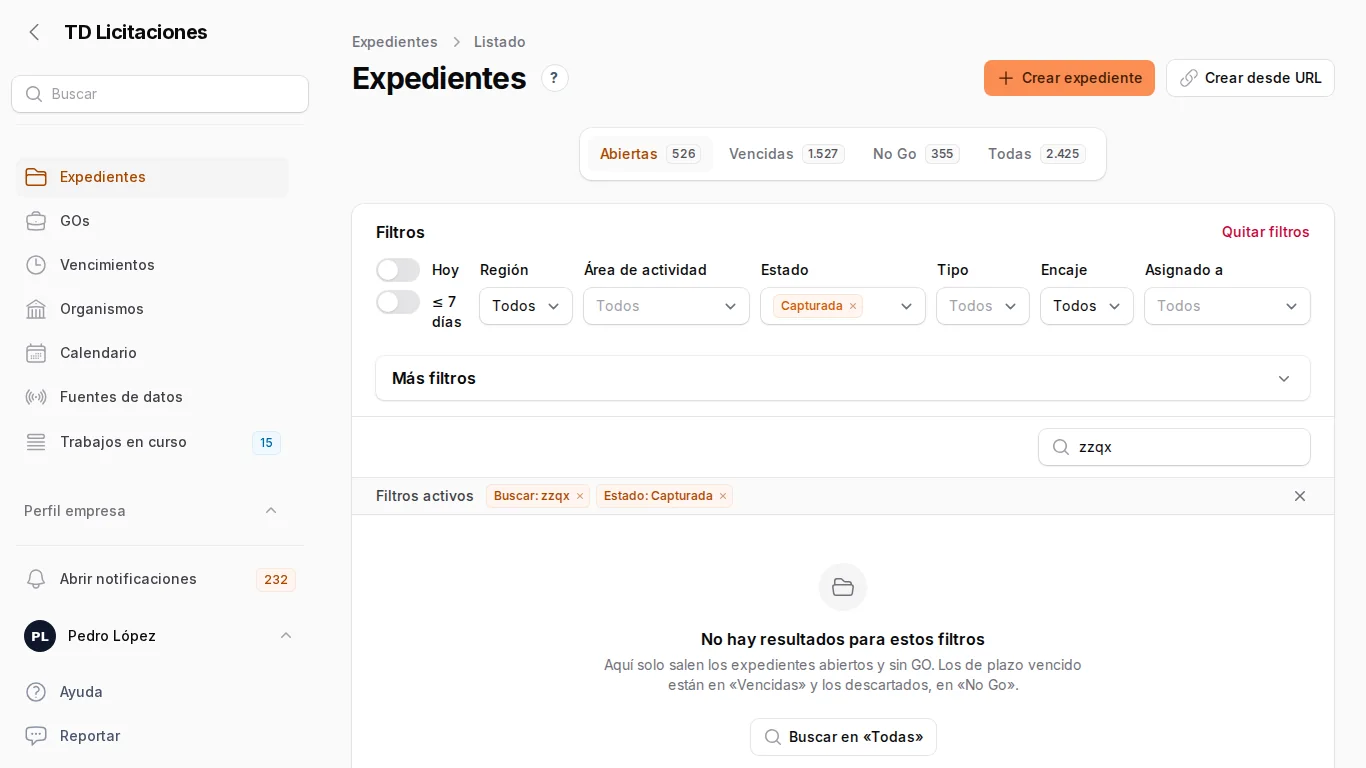Viewport: 1366px width, 768px height.
Task: Click the Crear desde URL button
Action: 1250,78
